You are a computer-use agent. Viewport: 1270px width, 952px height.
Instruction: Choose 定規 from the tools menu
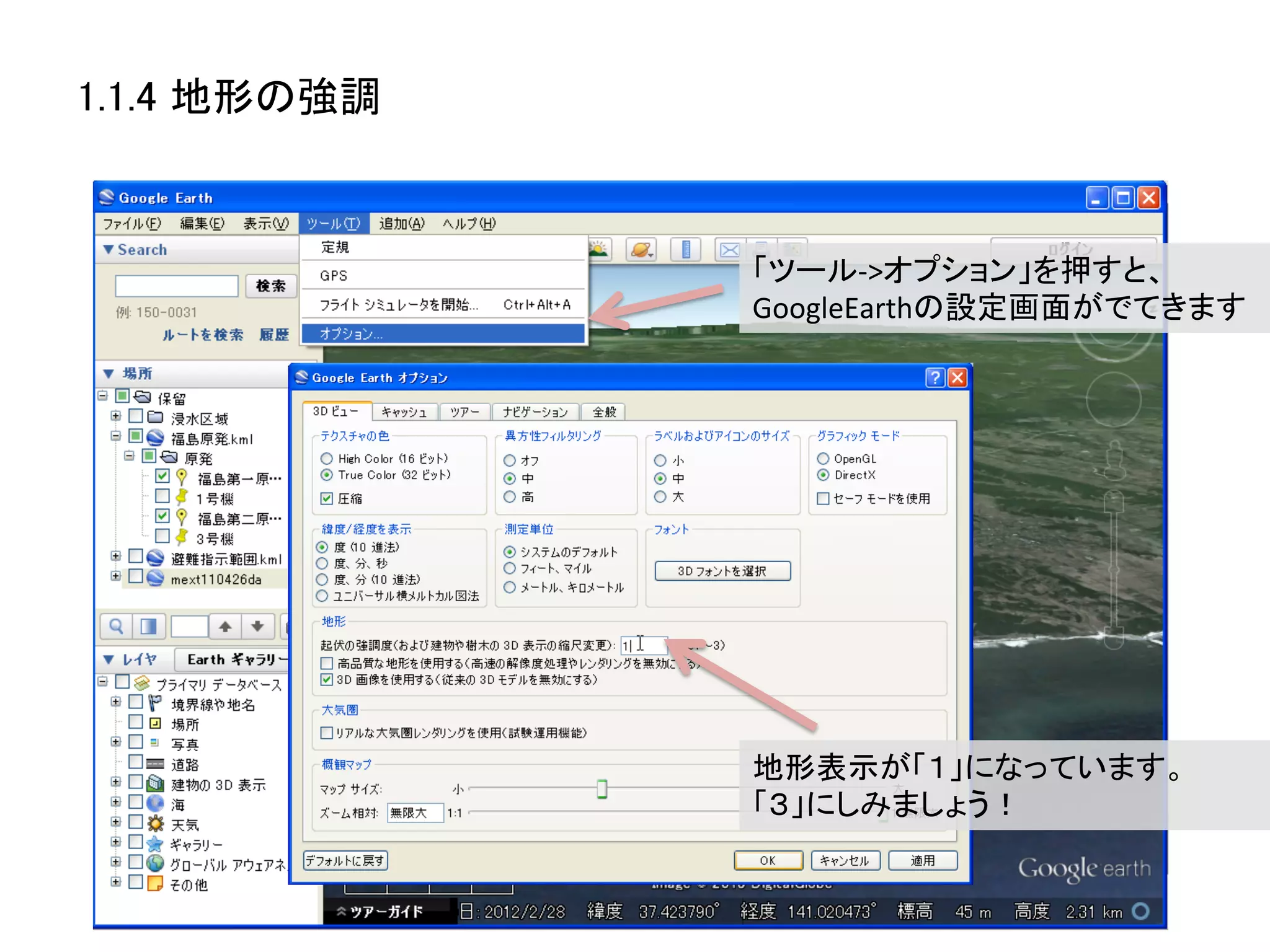pos(443,247)
